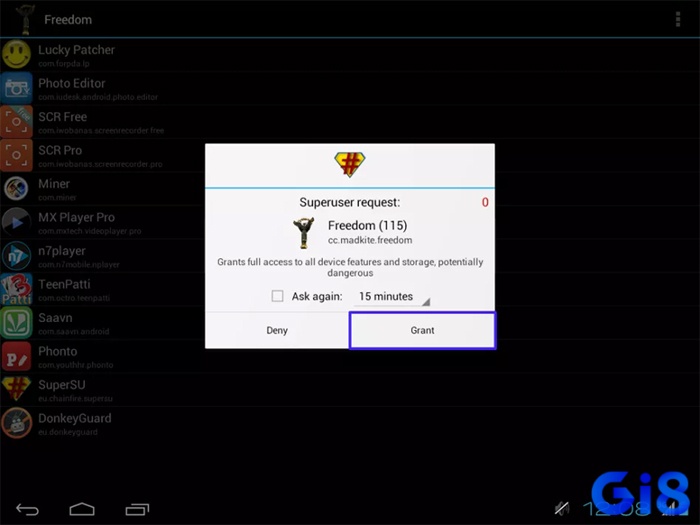
Task: Select the Photo Editor camera icon
Action: click(17, 88)
